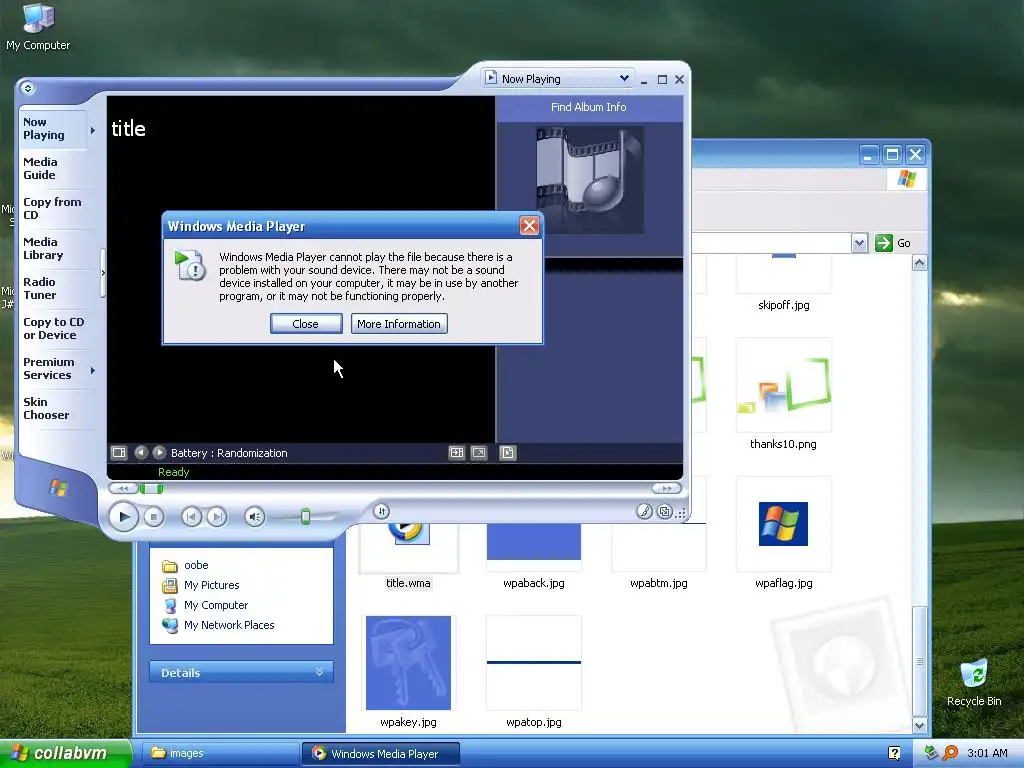Open the Media Guide tab

[40, 168]
